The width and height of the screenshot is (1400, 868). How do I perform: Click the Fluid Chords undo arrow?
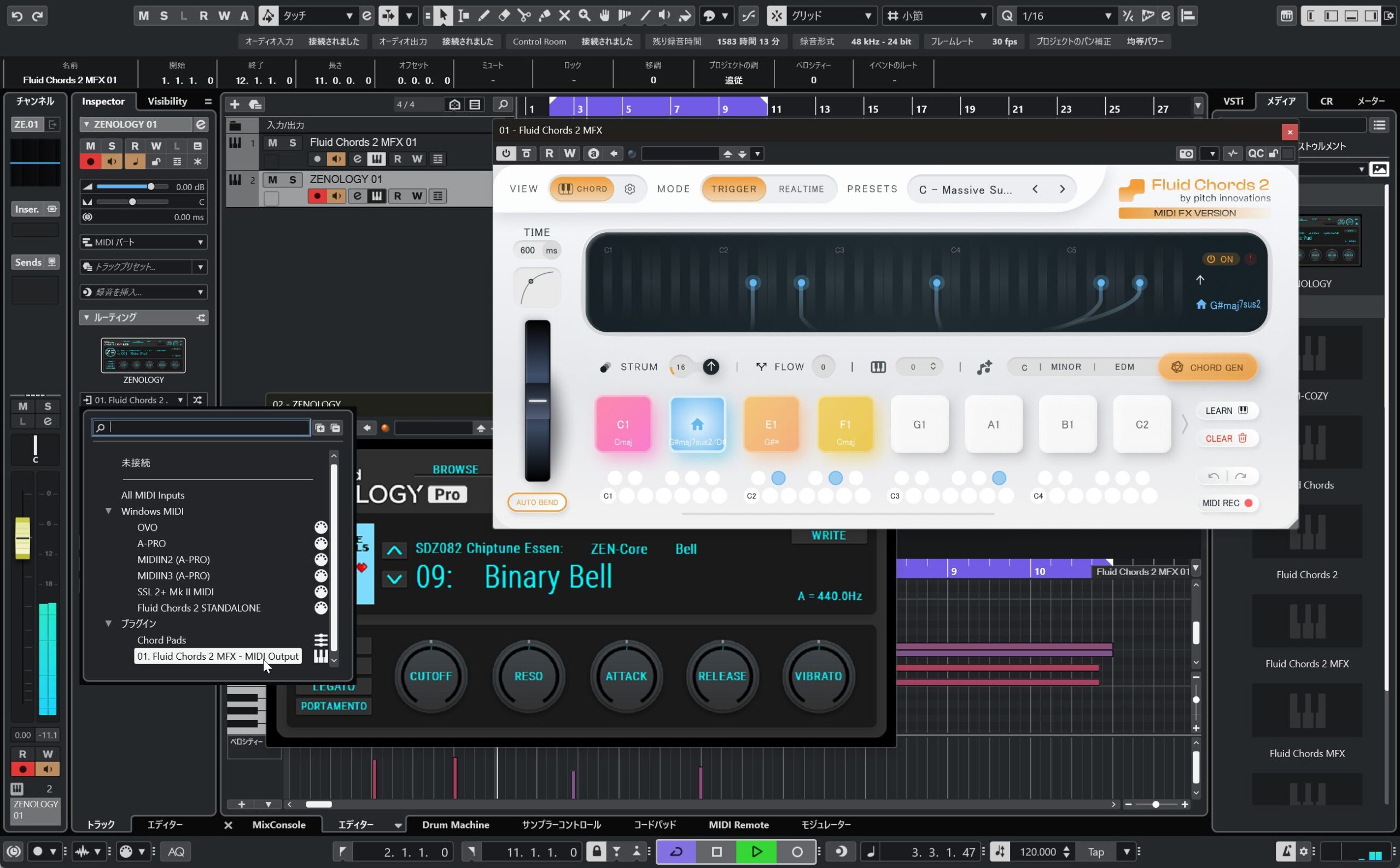[1214, 476]
